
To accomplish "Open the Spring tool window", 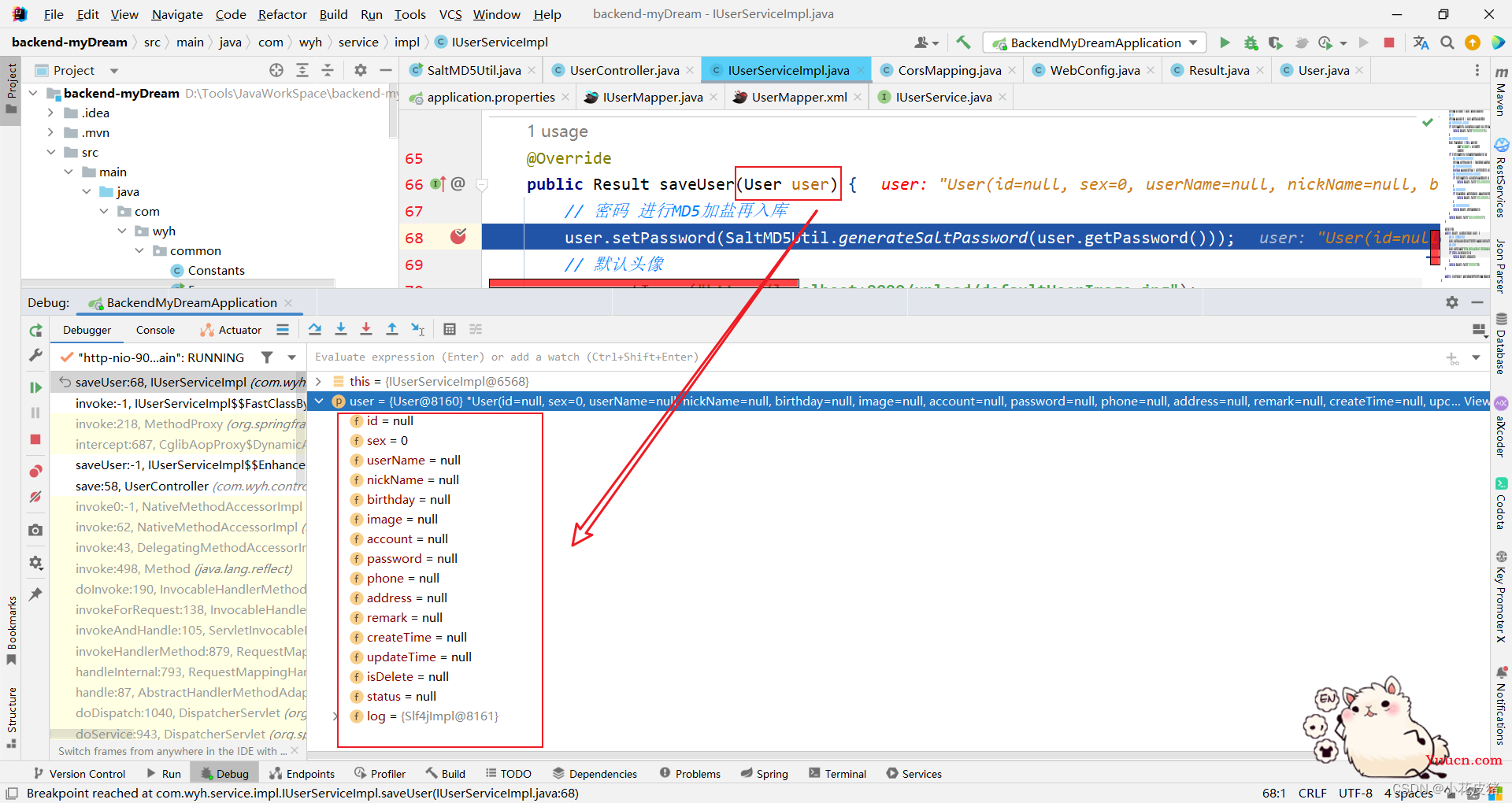I will click(764, 774).
